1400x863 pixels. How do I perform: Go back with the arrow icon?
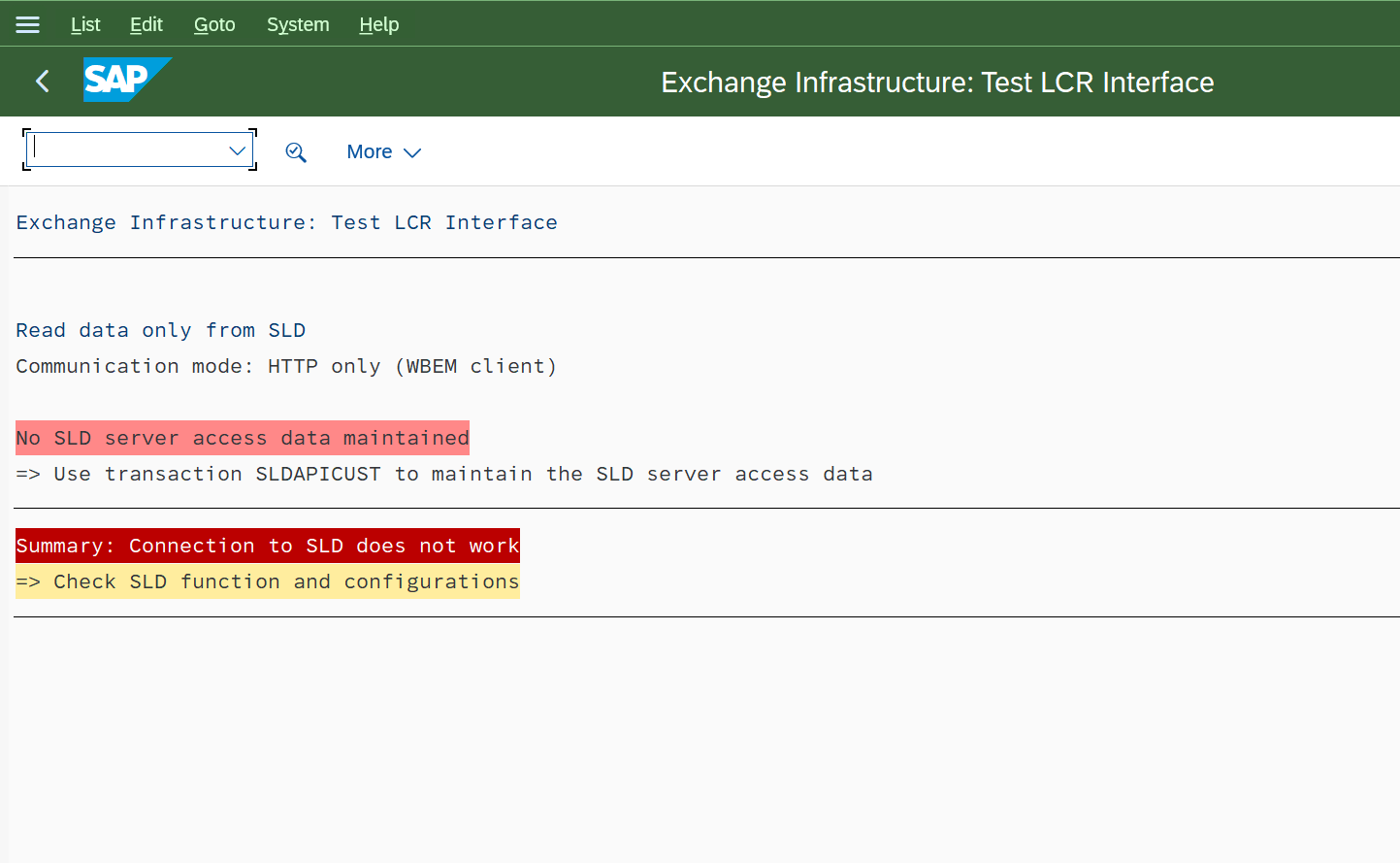coord(42,82)
